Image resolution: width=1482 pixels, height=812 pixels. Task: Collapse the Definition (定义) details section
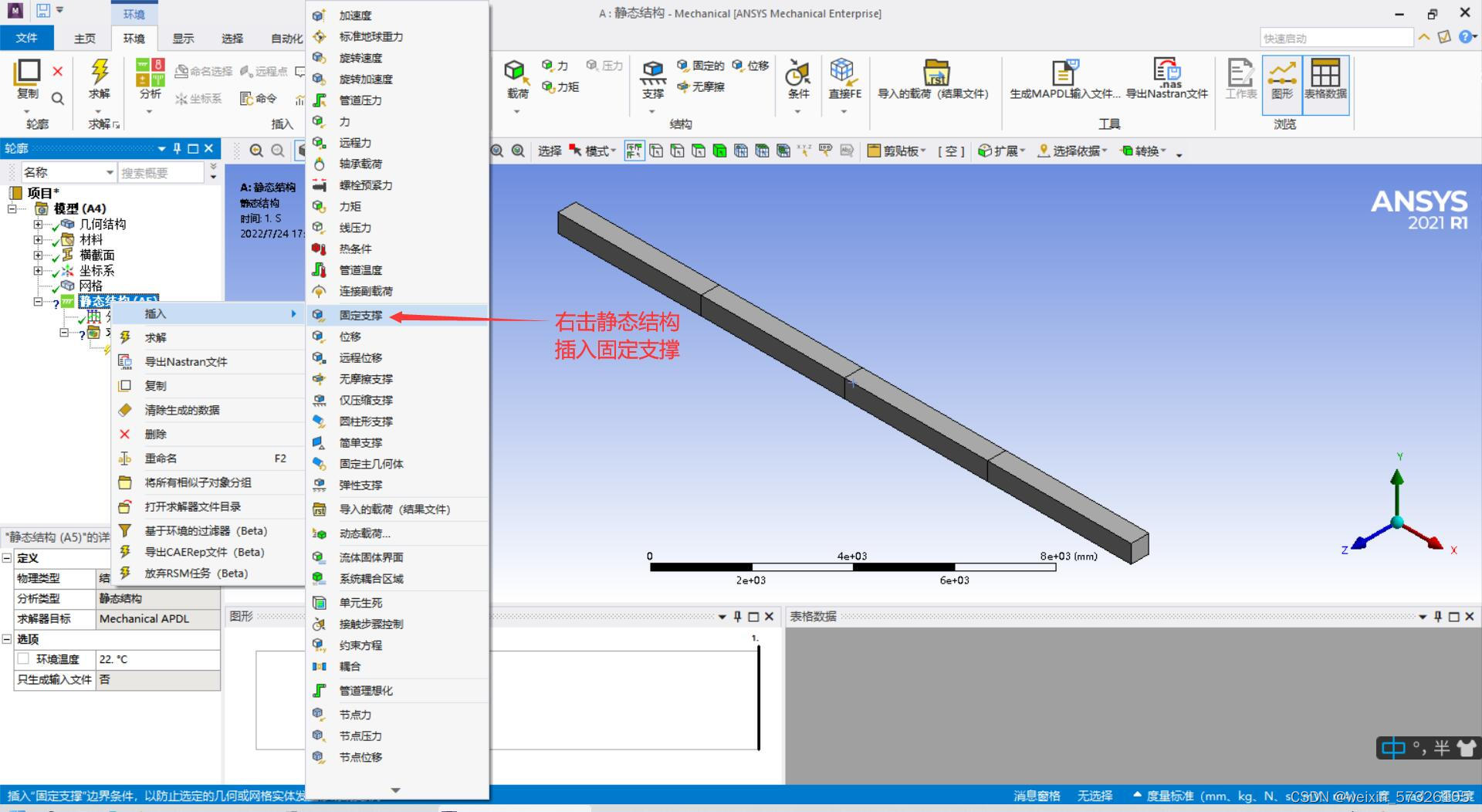tap(7, 558)
